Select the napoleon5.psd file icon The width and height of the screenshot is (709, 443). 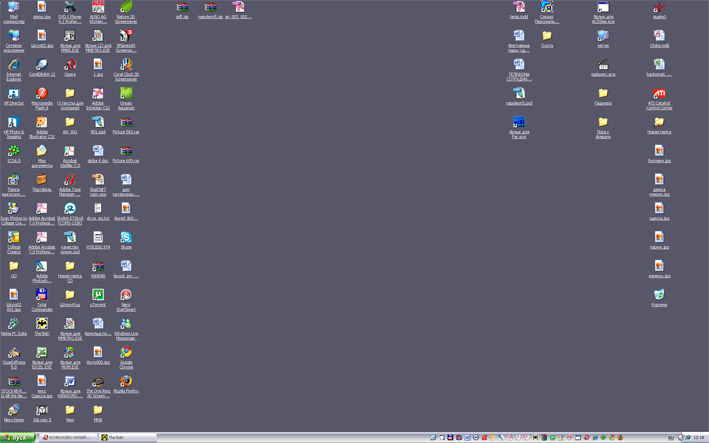[519, 94]
